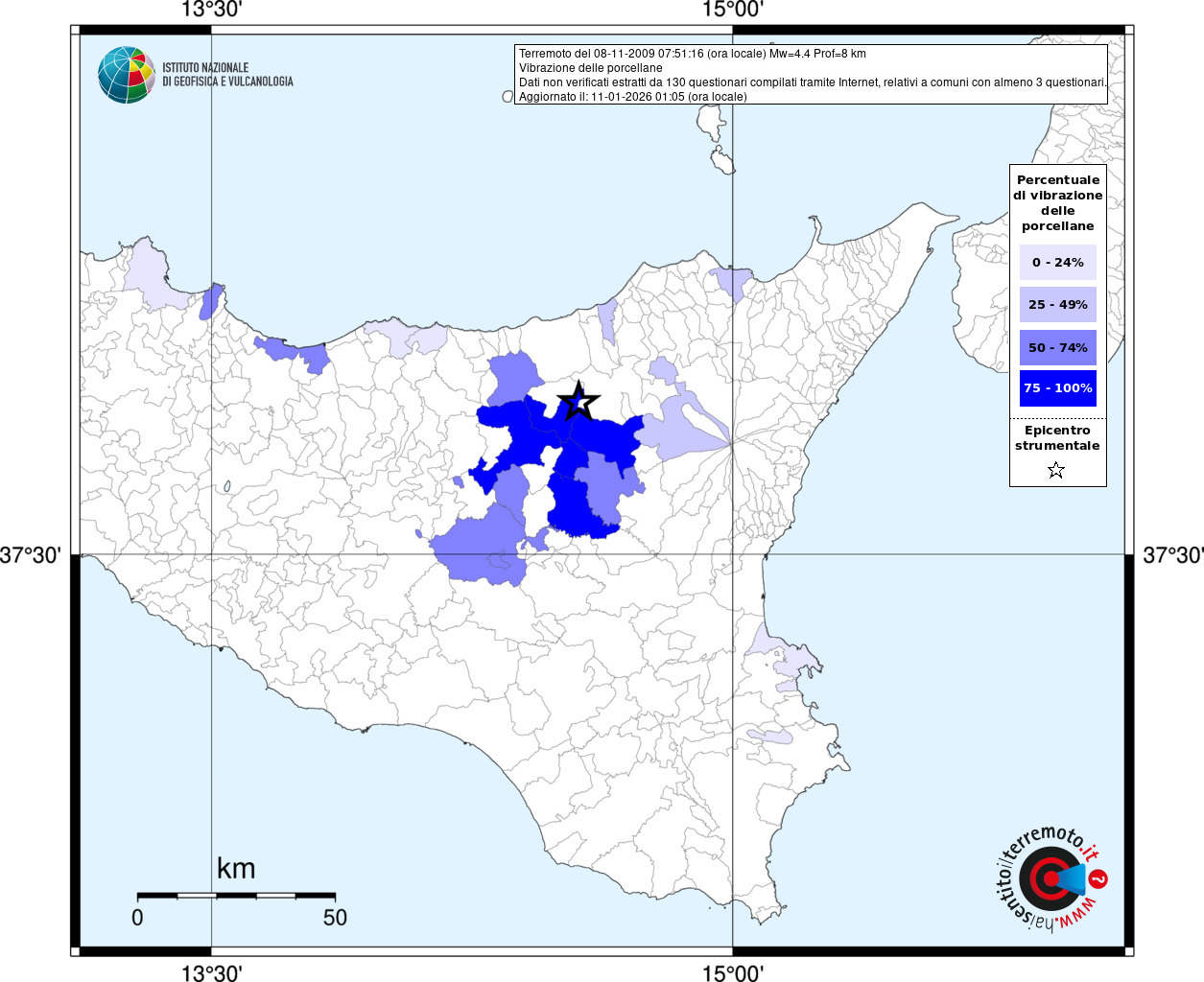The height and width of the screenshot is (982, 1204).
Task: Click the 'Istituto Nazionale di Geofisica e Vulcanologia' text
Action: tap(227, 75)
